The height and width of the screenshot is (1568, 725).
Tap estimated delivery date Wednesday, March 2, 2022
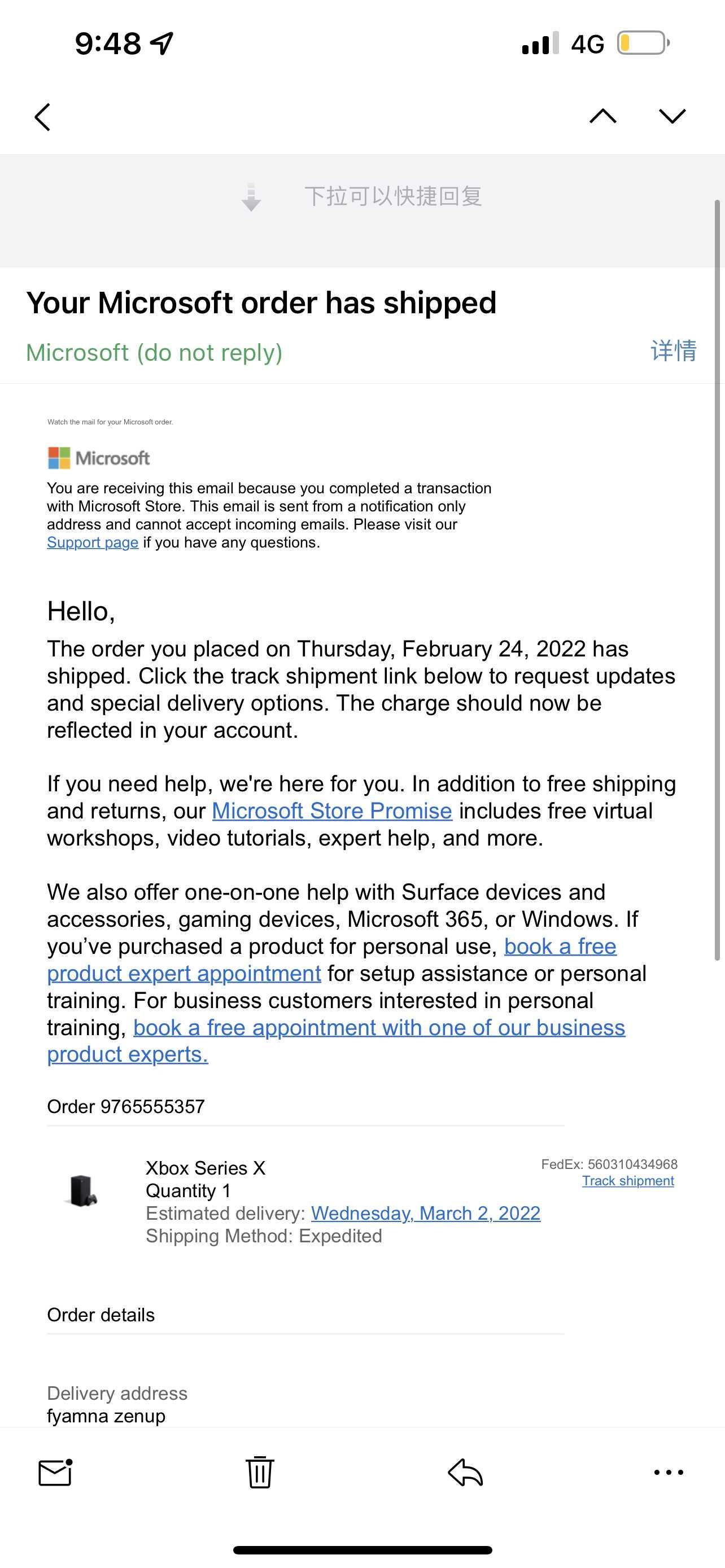pos(426,1213)
